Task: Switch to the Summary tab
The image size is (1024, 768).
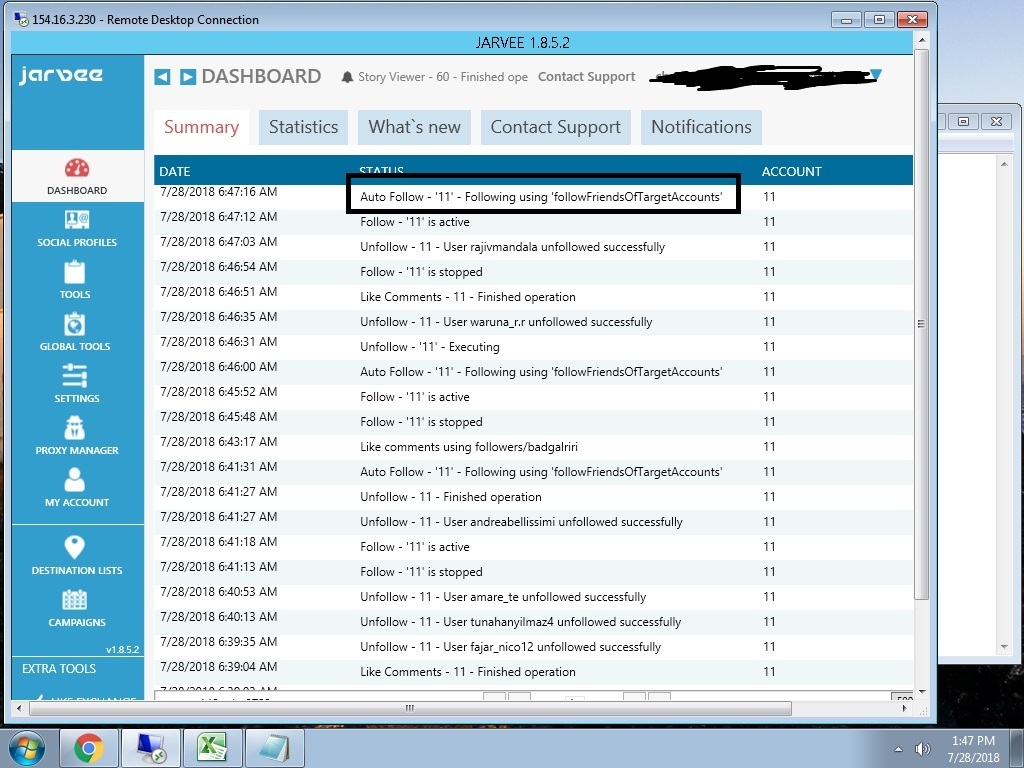Action: [201, 127]
